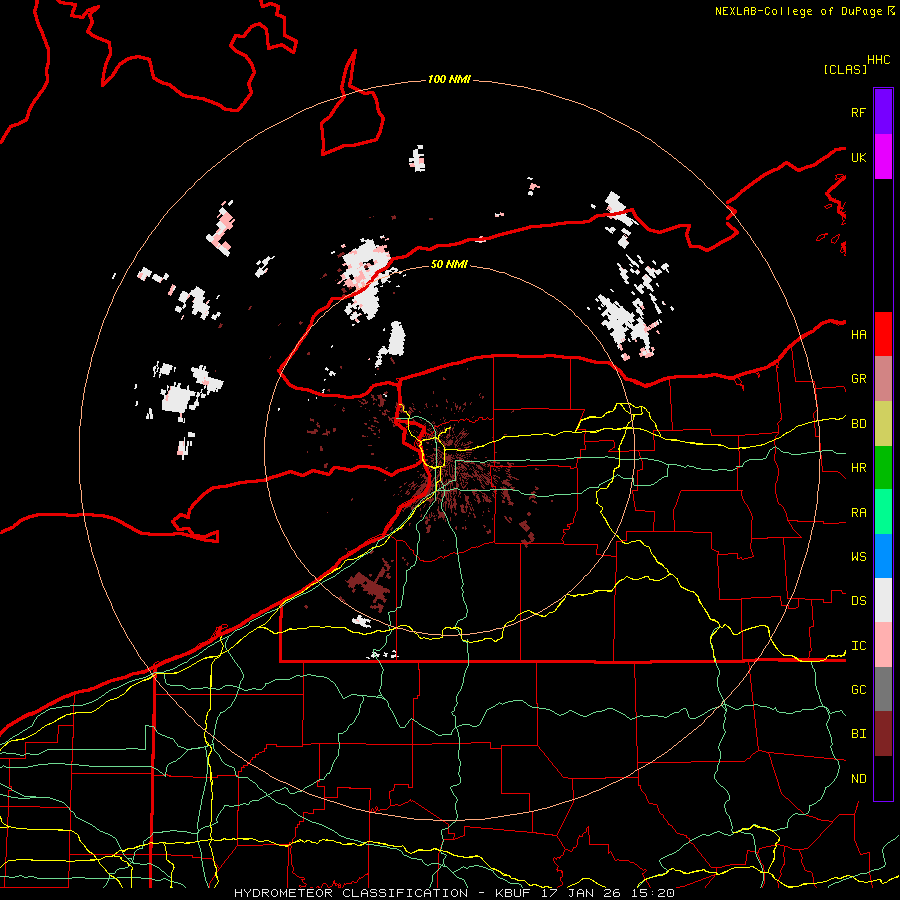This screenshot has height=900, width=900.
Task: Click the UK magenta legend swatch
Action: tap(883, 157)
